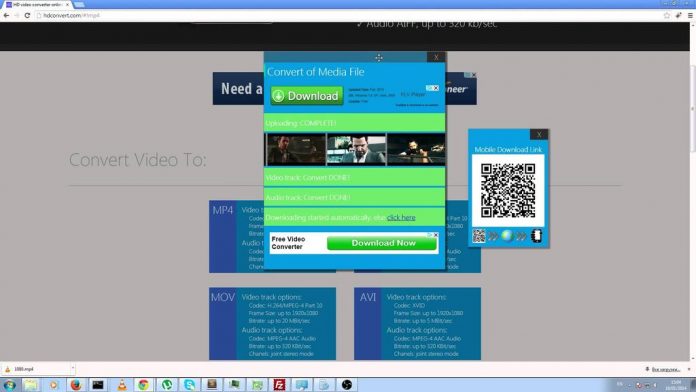Select the first video preview thumbnail
The image size is (696, 392).
[x=296, y=150]
